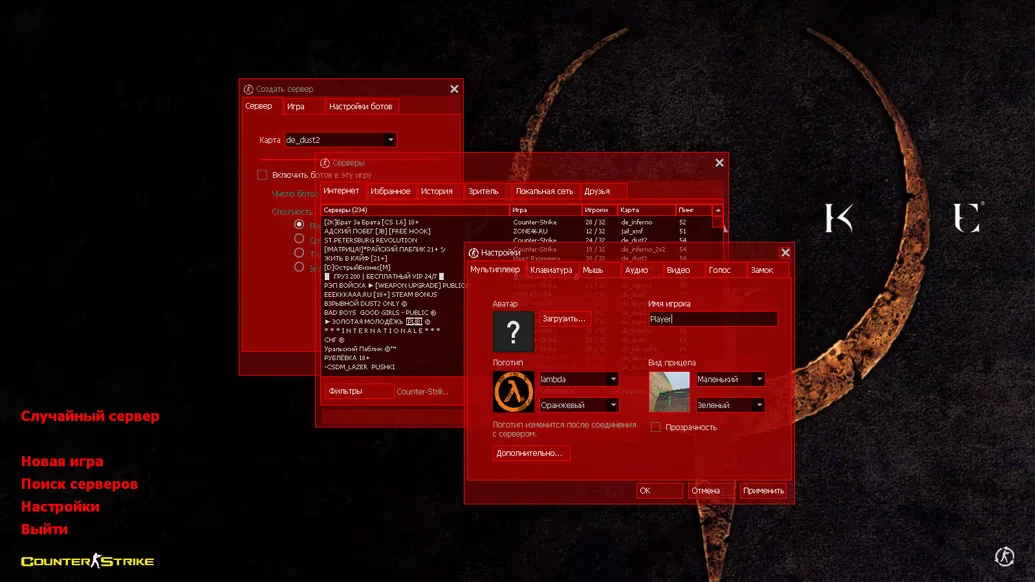Open Фильтры in the Серверы window
Viewport: 1035px width, 582px height.
358,391
